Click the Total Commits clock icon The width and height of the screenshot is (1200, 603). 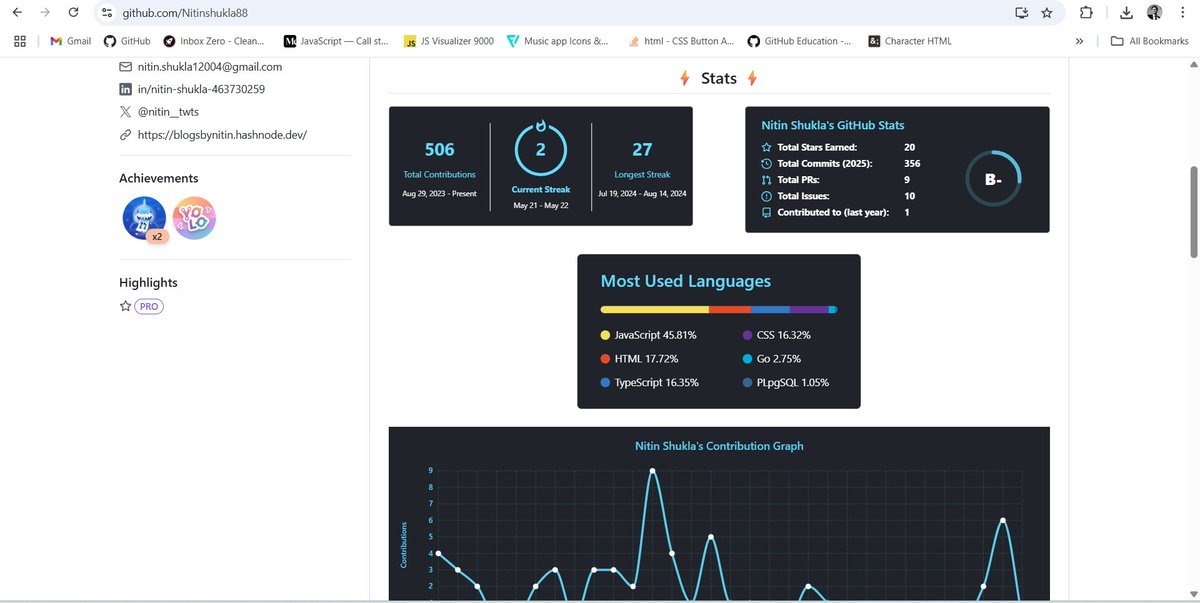[767, 163]
